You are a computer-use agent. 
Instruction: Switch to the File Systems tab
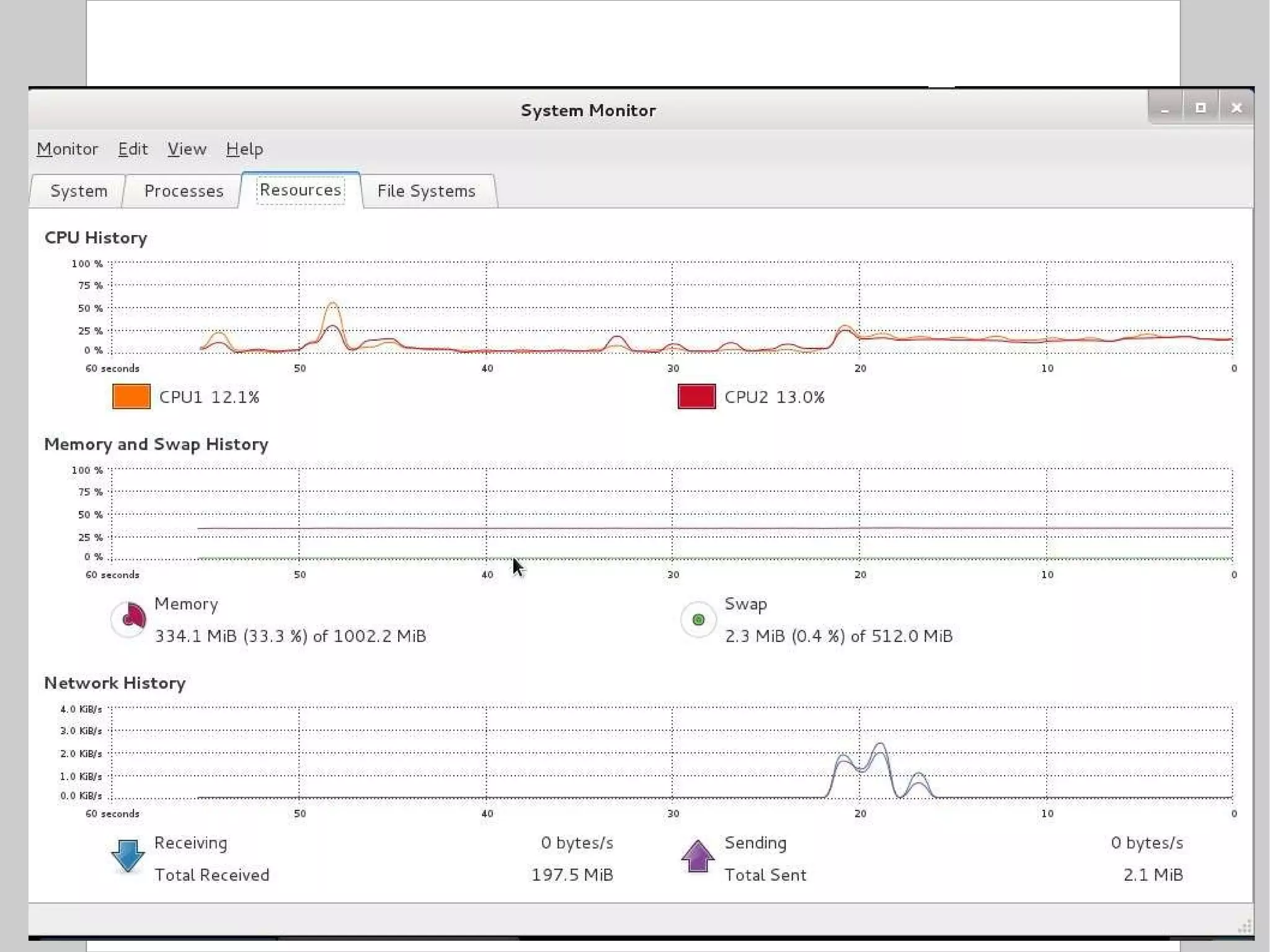tap(426, 191)
